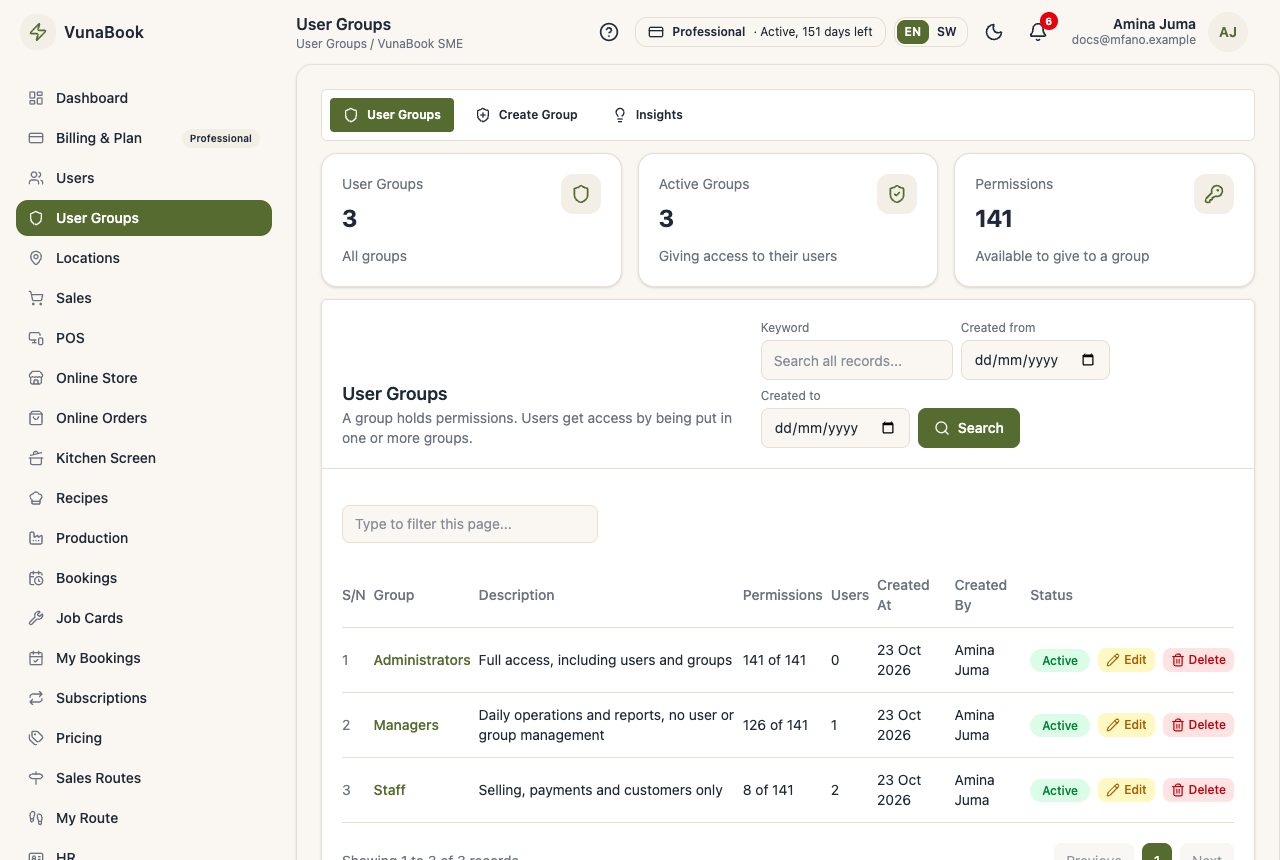Image resolution: width=1280 pixels, height=860 pixels.
Task: Click the Search button
Action: (969, 428)
